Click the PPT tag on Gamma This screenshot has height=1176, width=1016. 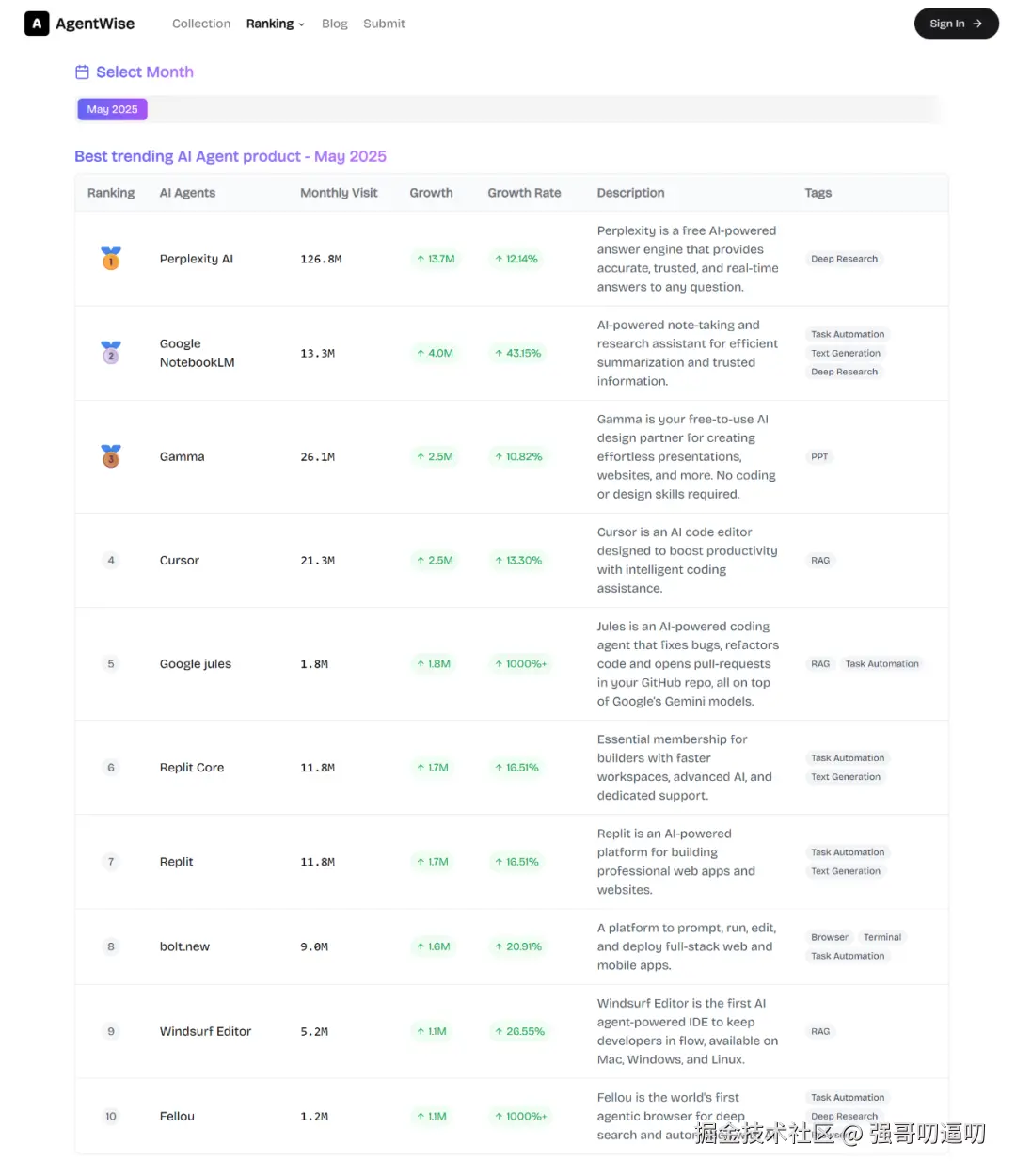coord(819,457)
